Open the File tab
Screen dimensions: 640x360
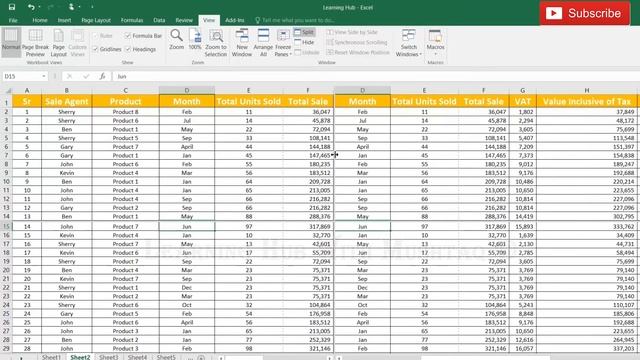[x=13, y=20]
